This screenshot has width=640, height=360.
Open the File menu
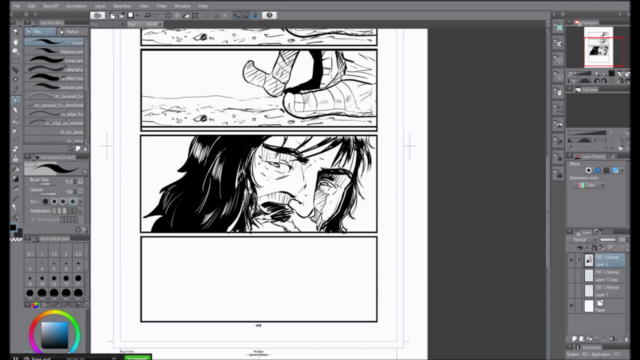(x=16, y=6)
